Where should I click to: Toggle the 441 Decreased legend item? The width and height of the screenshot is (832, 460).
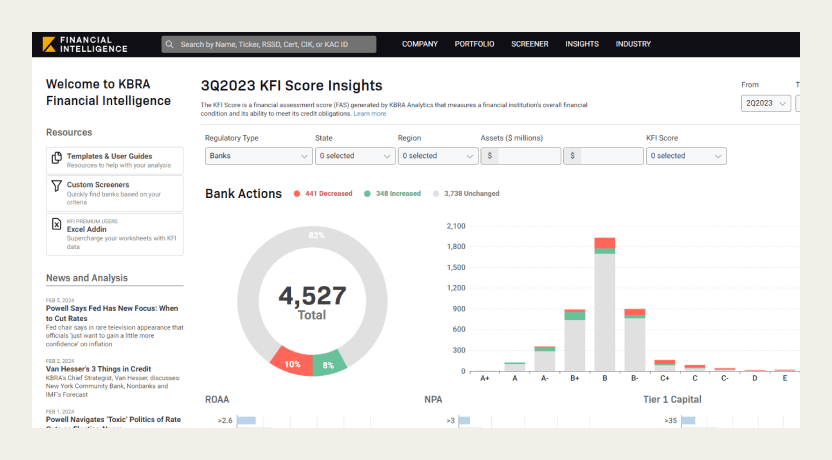point(323,194)
